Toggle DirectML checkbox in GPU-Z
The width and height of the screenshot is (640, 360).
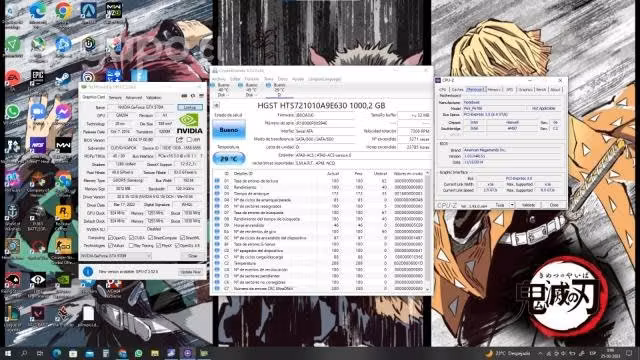point(182,238)
